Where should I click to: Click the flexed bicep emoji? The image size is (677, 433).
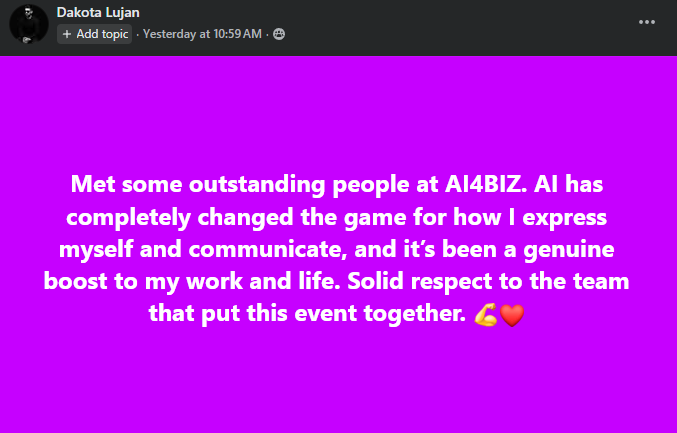pos(486,317)
